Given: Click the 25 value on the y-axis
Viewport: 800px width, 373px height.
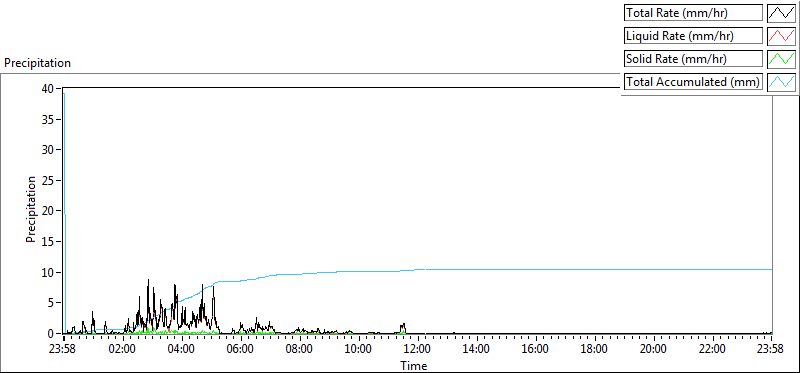Looking at the screenshot, I should click(47, 180).
